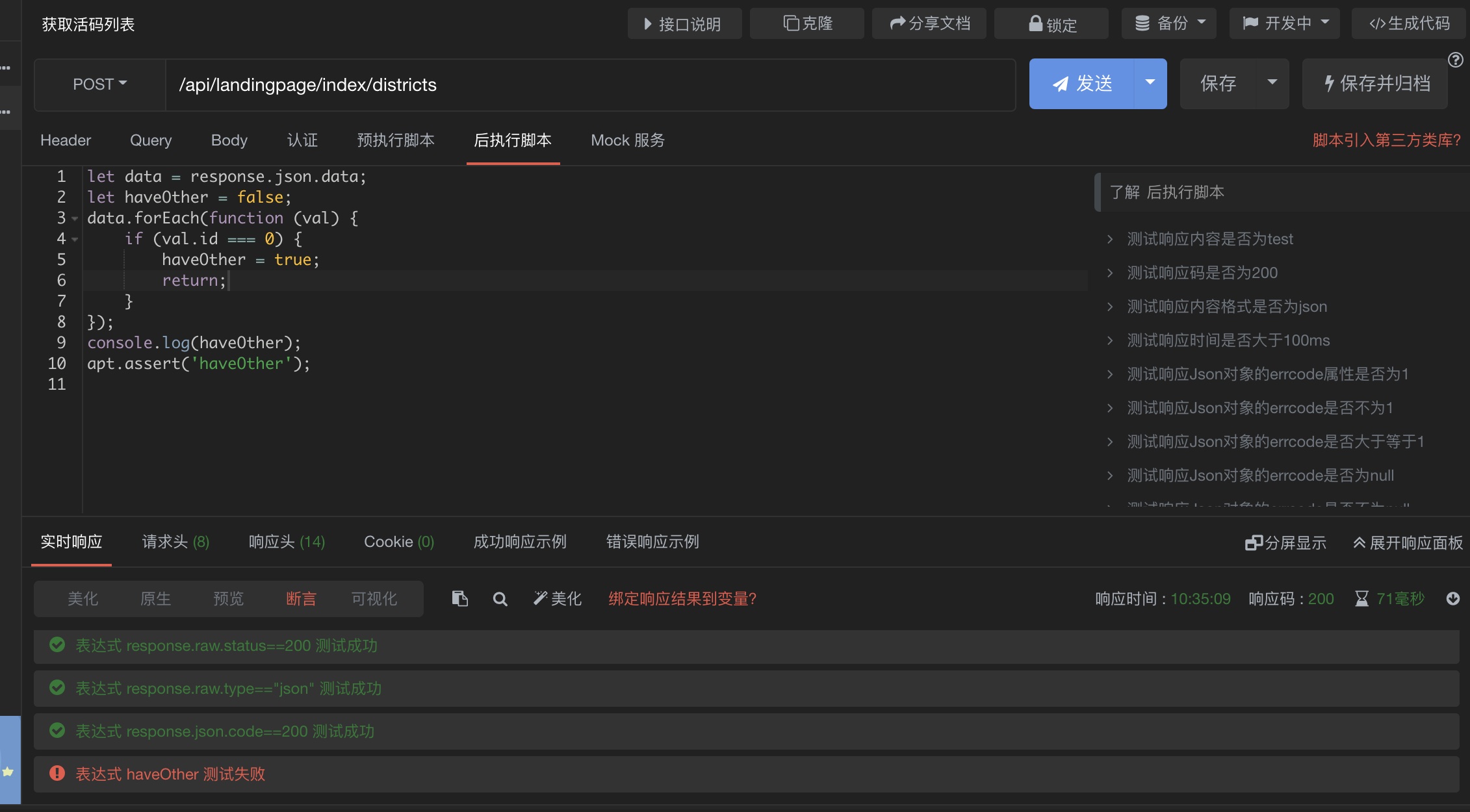Open 接口说明 interface description
Image resolution: width=1470 pixels, height=812 pixels.
(x=684, y=24)
